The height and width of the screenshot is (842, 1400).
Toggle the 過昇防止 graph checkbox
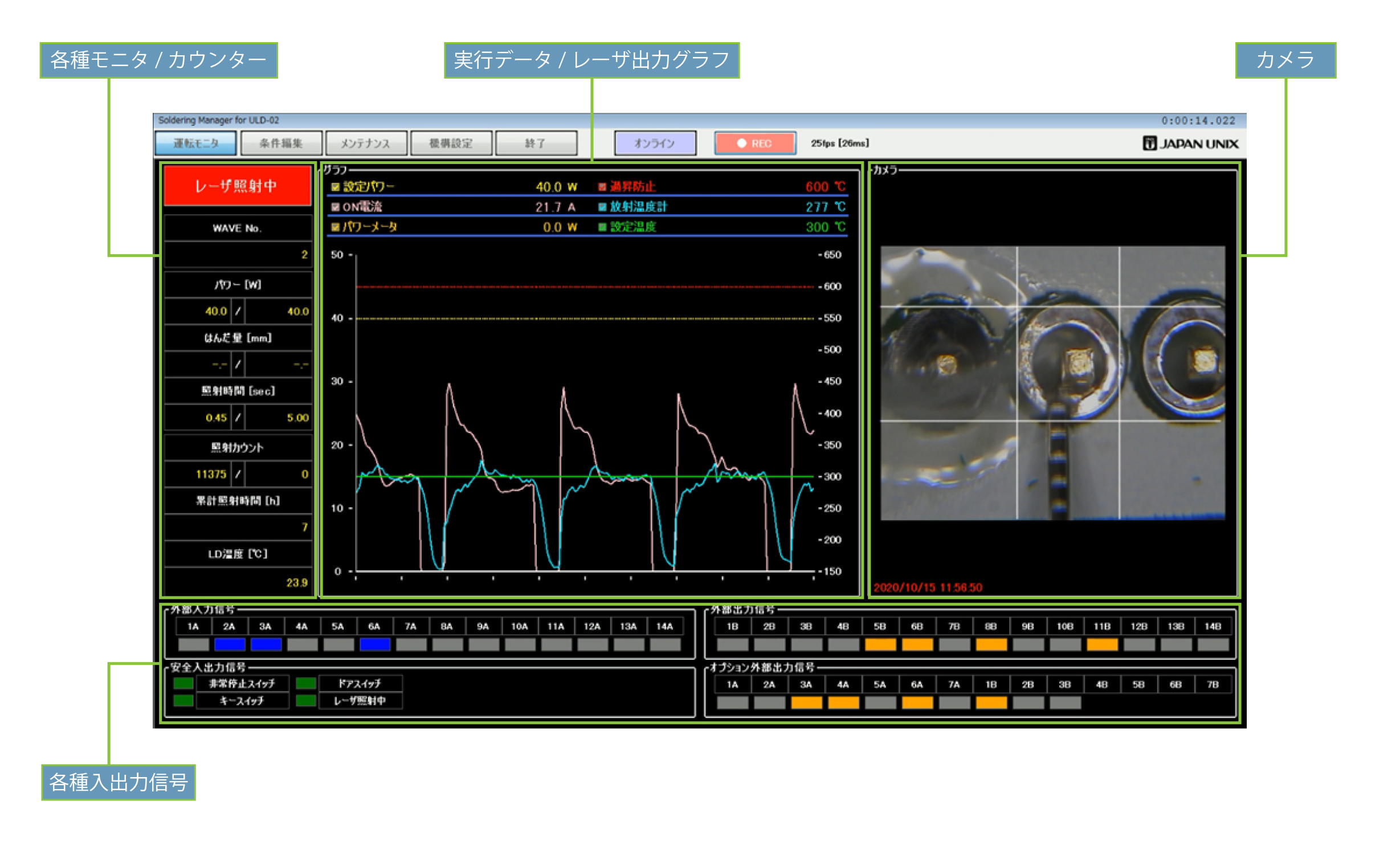pos(602,187)
